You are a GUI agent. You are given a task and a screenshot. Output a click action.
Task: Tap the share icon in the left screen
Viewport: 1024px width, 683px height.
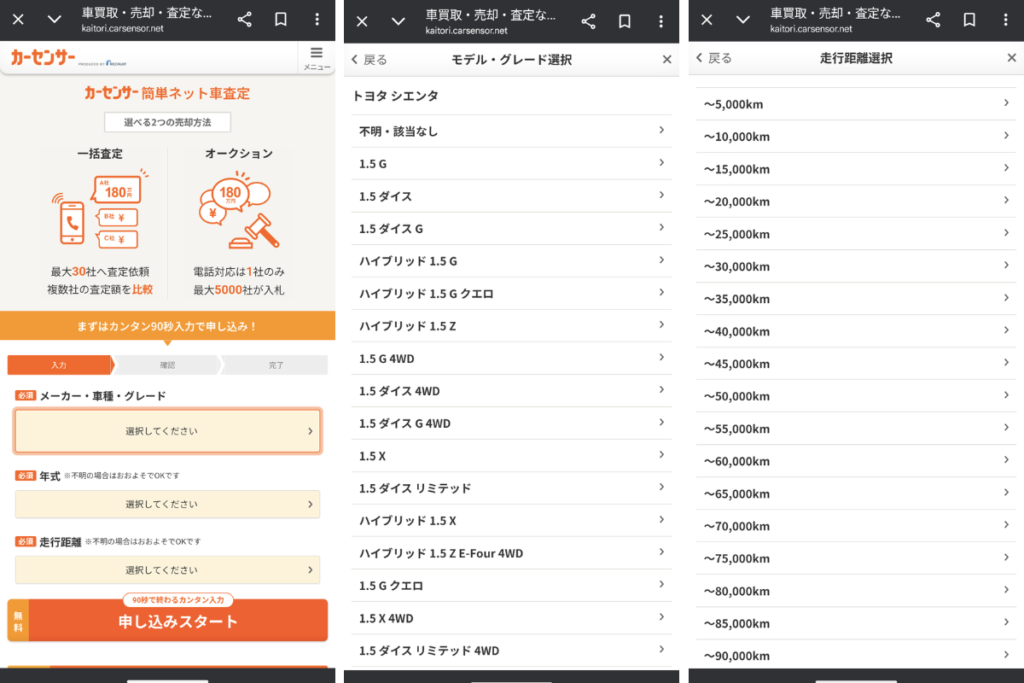pos(244,21)
